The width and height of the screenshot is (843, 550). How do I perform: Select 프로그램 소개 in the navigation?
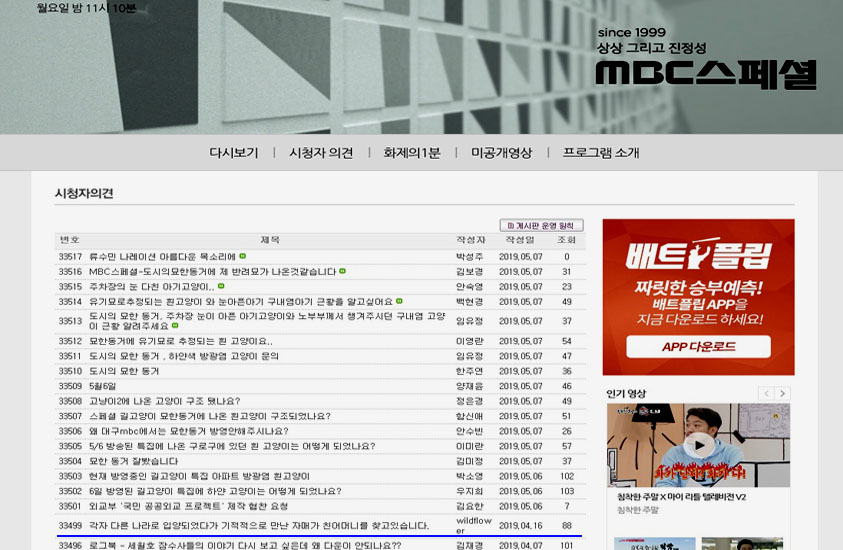[x=600, y=153]
